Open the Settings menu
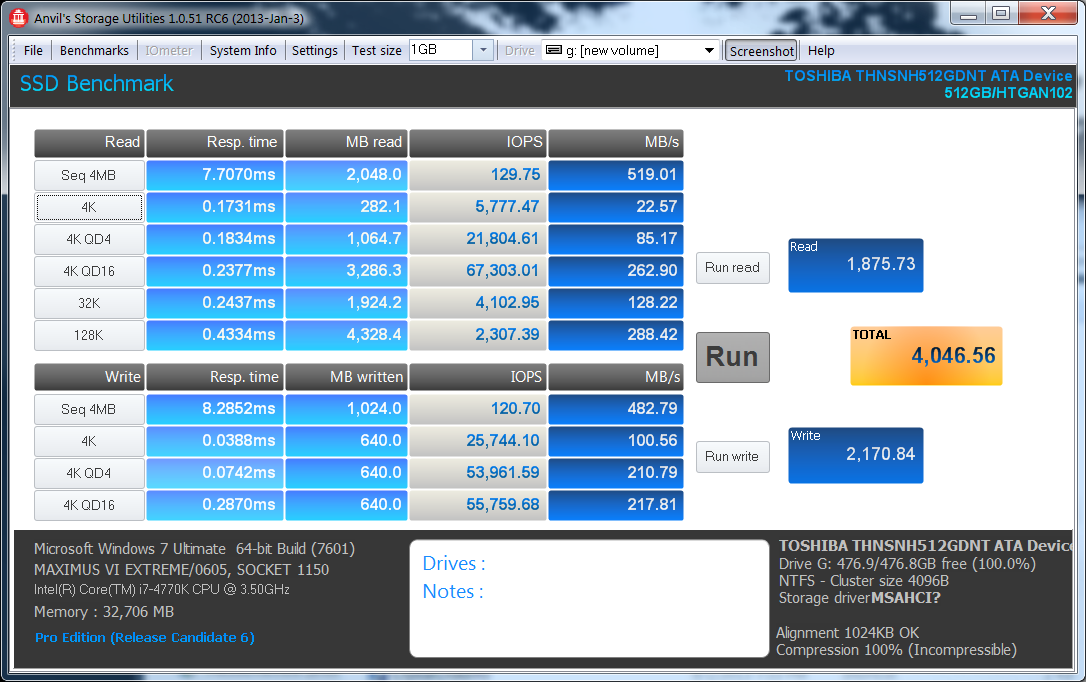Image resolution: width=1086 pixels, height=682 pixels. (314, 51)
